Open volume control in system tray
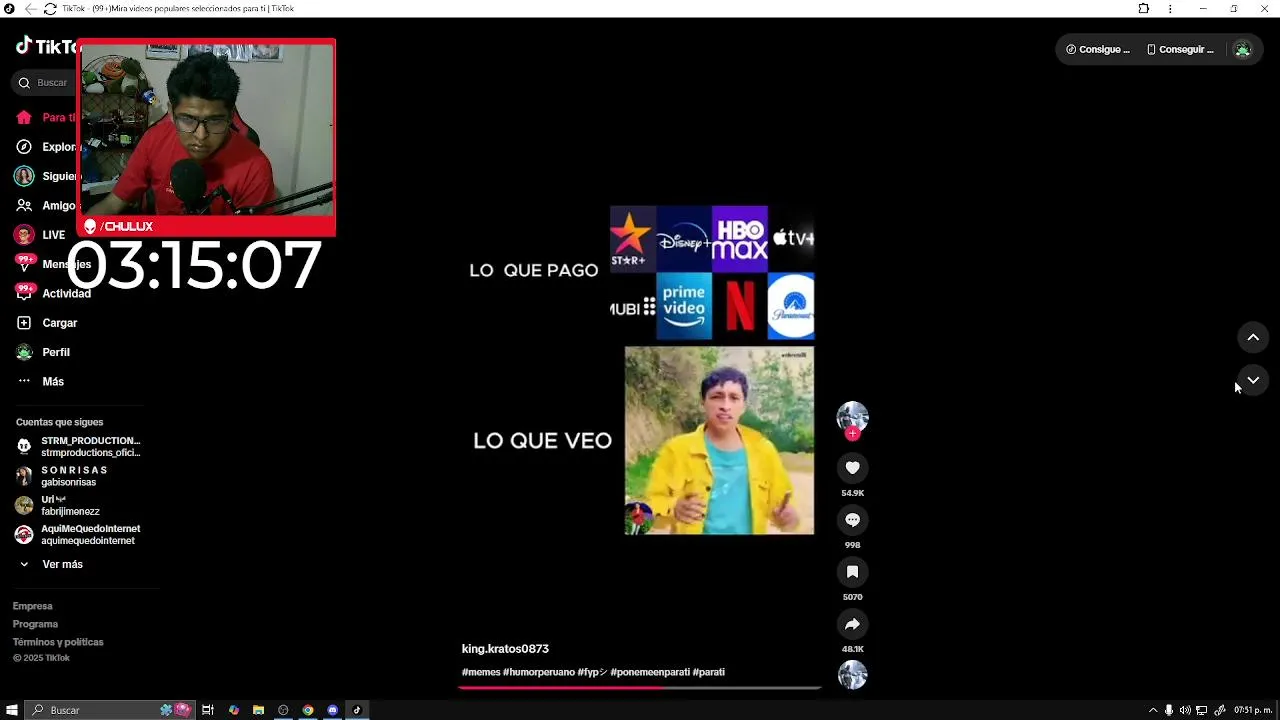The width and height of the screenshot is (1280, 720). pos(1185,710)
